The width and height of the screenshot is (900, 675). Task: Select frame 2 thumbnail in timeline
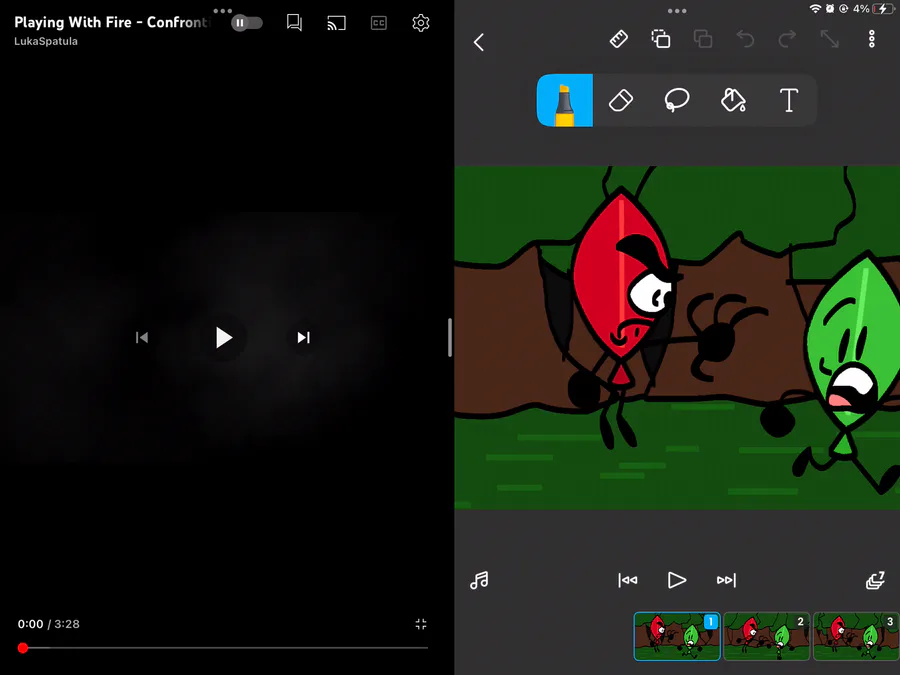(x=766, y=636)
